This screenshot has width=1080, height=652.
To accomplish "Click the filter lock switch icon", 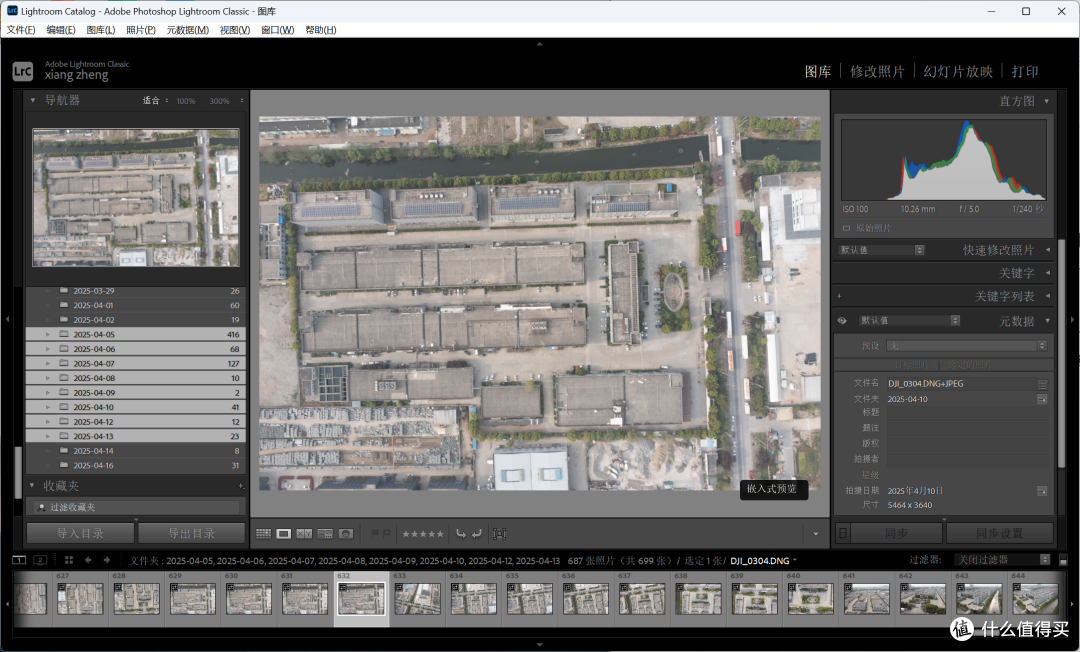I will (x=1063, y=560).
